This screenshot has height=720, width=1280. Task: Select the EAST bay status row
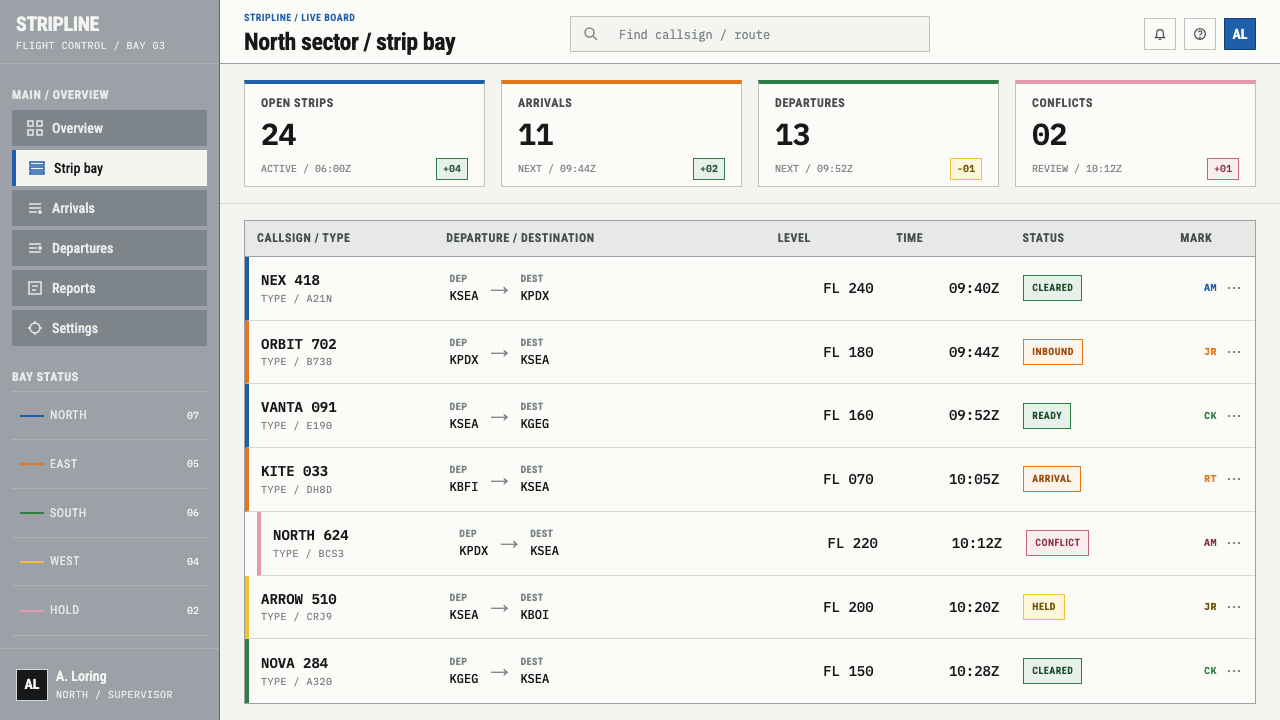109,464
